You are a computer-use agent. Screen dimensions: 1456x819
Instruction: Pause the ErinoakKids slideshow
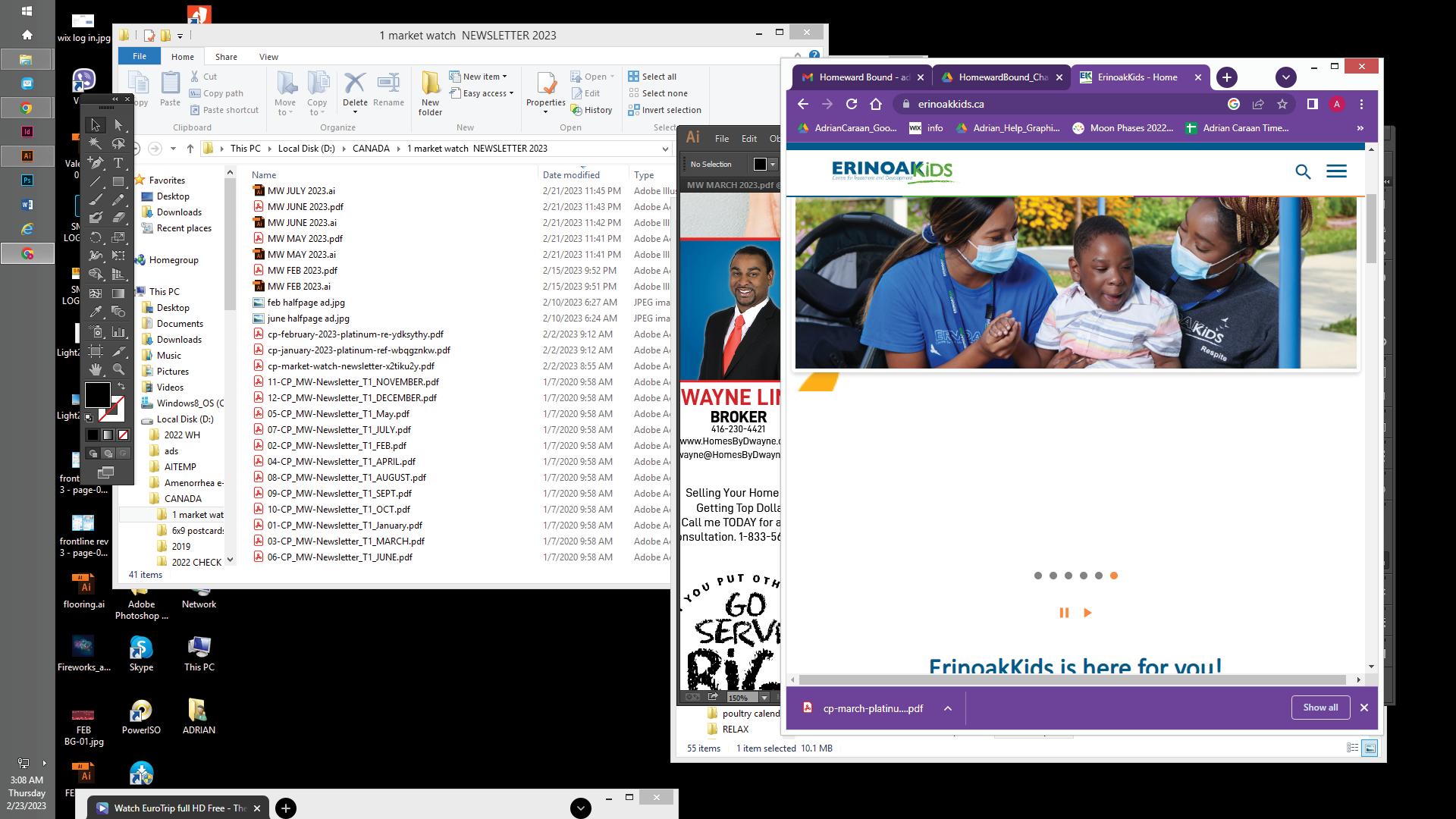click(1064, 613)
